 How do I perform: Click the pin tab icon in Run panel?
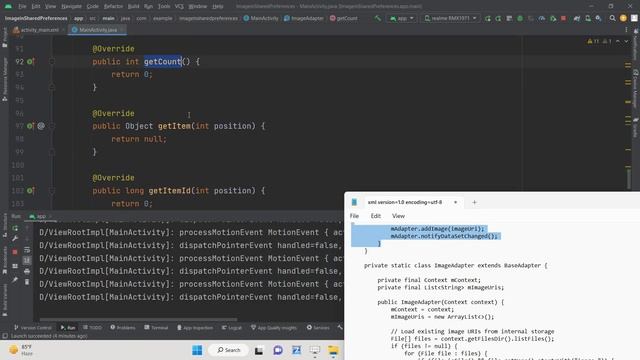point(15,280)
